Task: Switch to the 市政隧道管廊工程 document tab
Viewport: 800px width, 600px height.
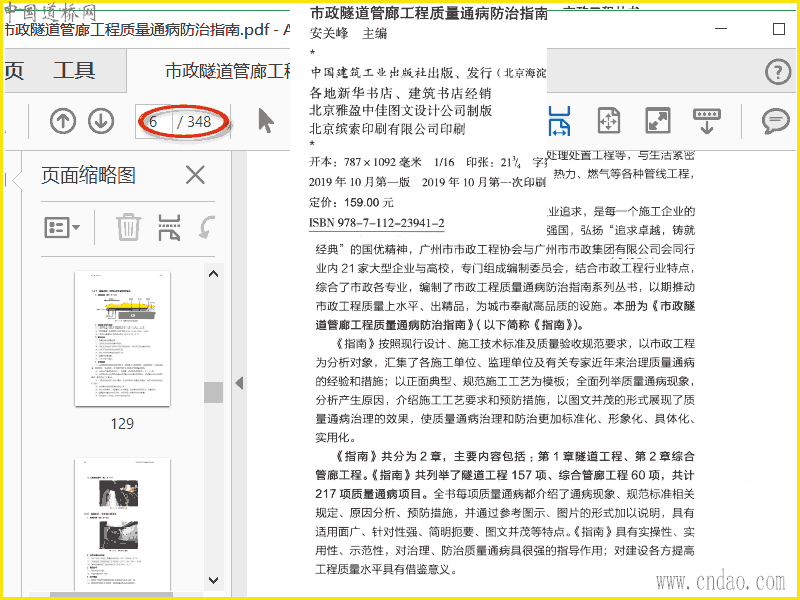Action: [228, 70]
